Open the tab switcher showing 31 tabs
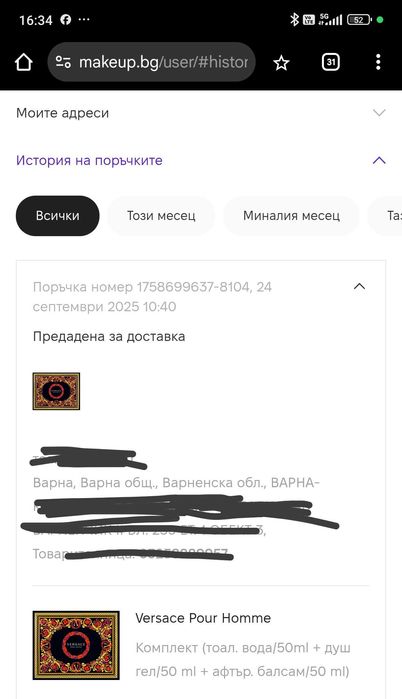 point(331,62)
